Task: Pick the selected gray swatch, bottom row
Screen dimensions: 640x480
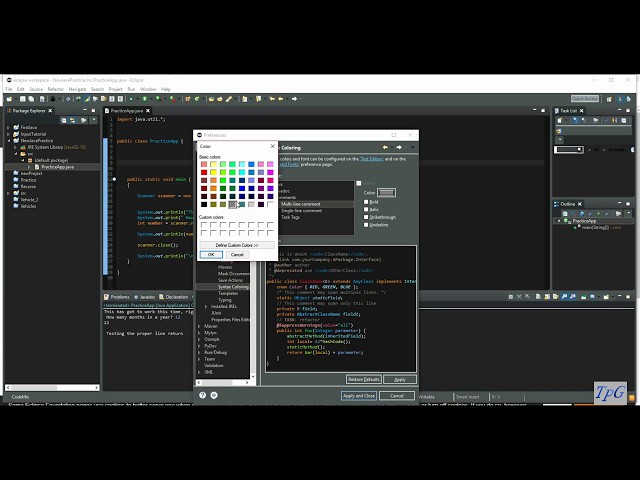Action: coord(232,204)
